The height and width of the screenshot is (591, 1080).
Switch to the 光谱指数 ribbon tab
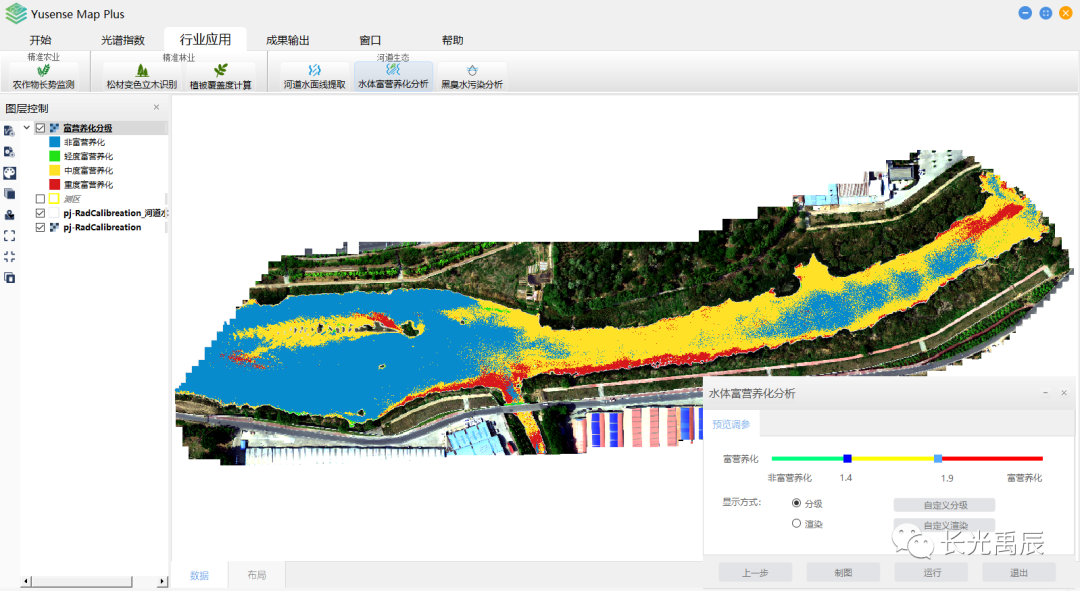[123, 40]
